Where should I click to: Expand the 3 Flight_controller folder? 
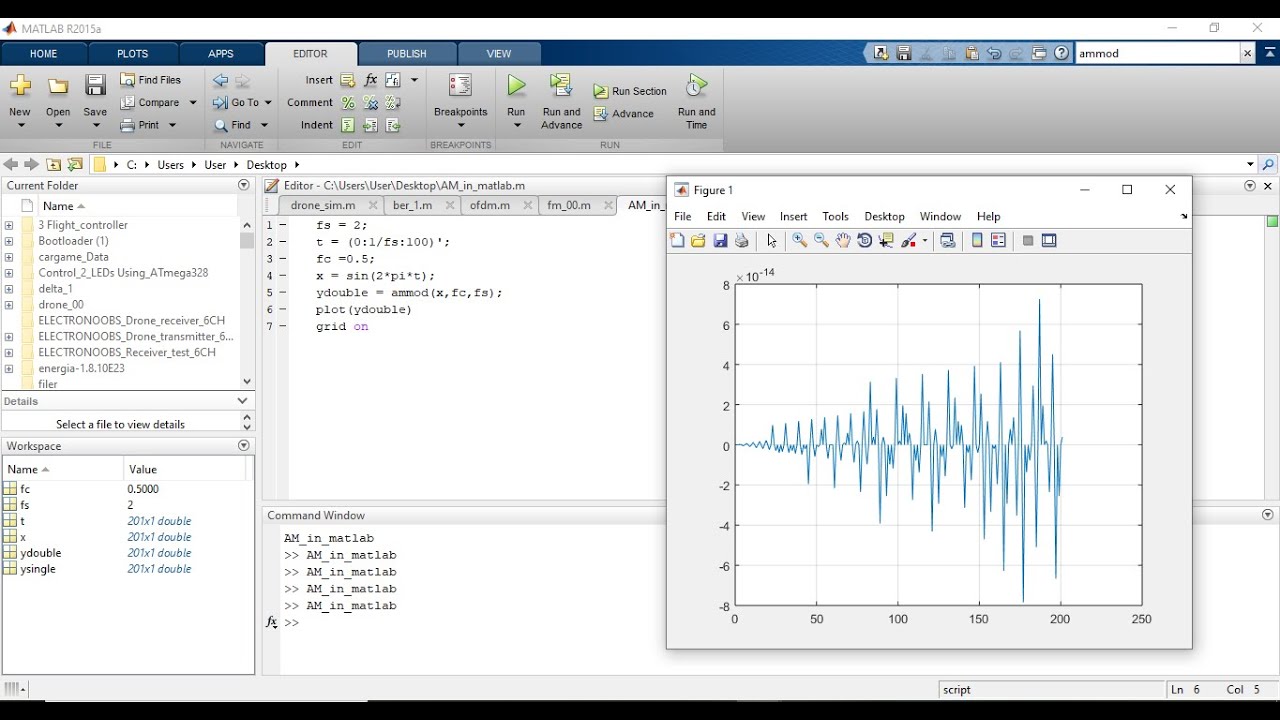coord(9,225)
